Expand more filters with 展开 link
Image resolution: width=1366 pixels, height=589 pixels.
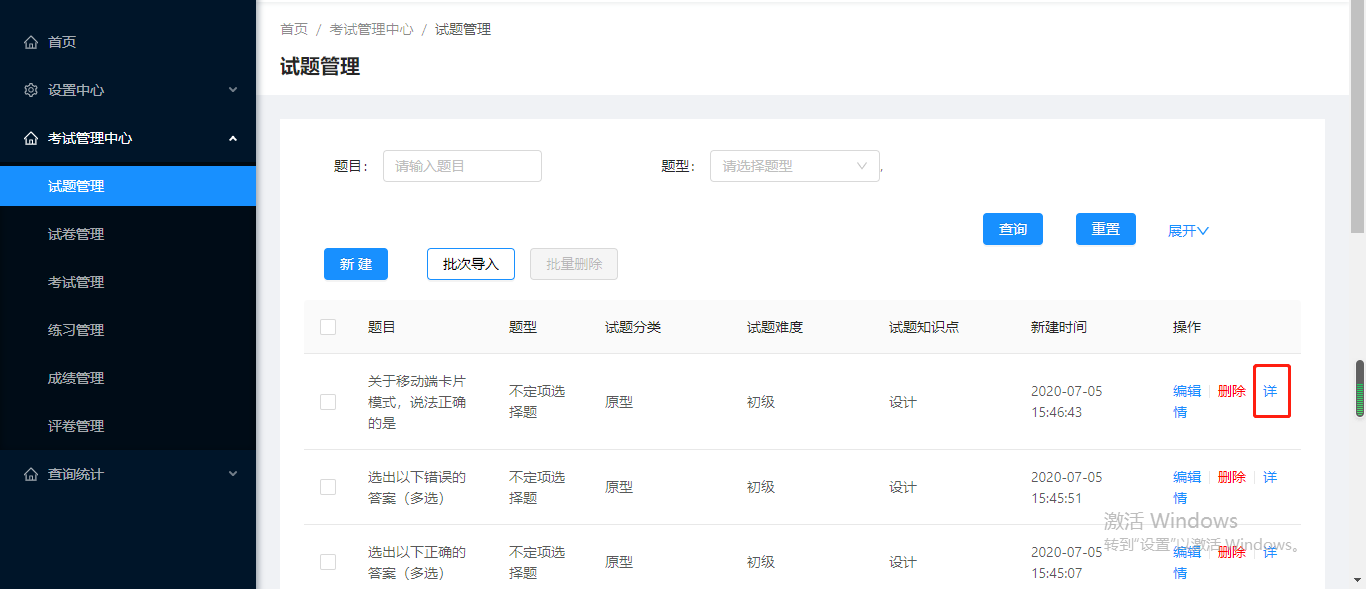click(1188, 230)
